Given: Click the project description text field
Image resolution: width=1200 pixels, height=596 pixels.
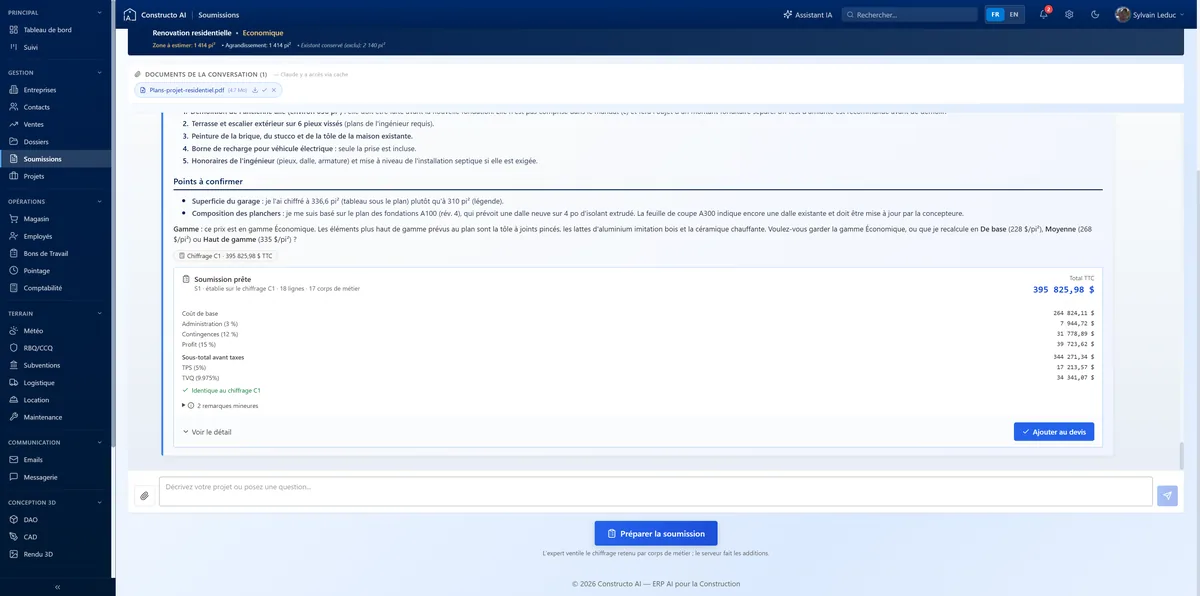Looking at the screenshot, I should click(x=655, y=491).
